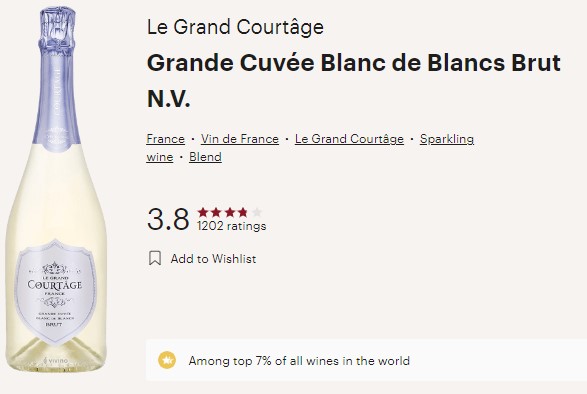Click the 1202 ratings count
587x394 pixels.
pos(231,226)
